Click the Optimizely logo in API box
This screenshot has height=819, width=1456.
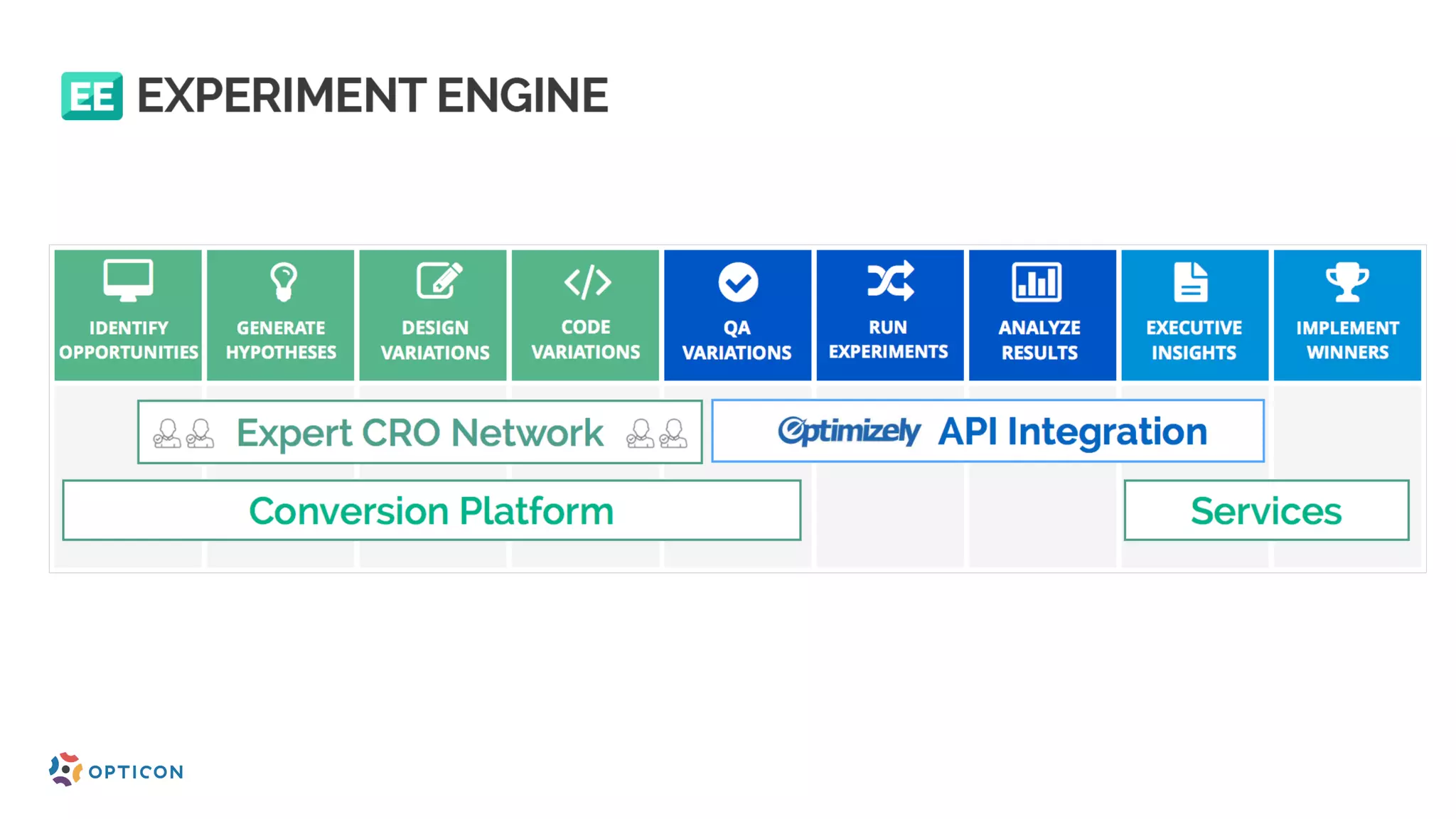(849, 431)
